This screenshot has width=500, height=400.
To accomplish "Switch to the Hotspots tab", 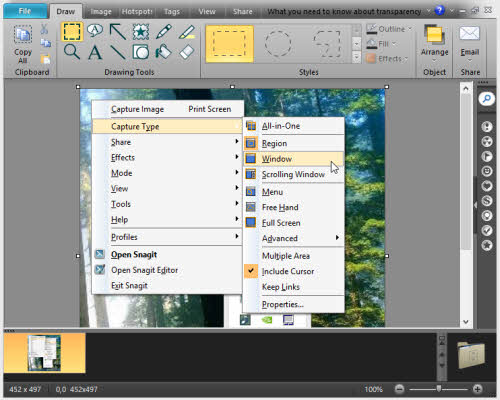I will [x=137, y=12].
